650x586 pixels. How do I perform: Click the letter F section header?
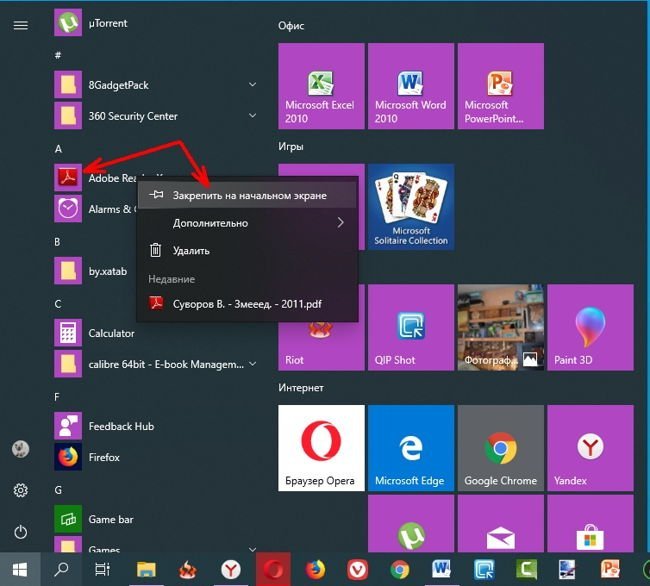[x=57, y=397]
